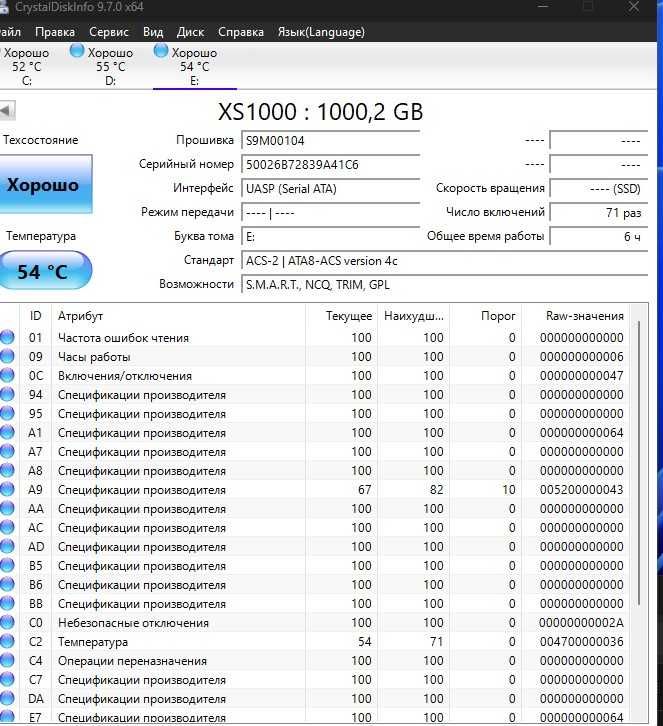Click the status circle for attribute B5

click(x=7, y=565)
